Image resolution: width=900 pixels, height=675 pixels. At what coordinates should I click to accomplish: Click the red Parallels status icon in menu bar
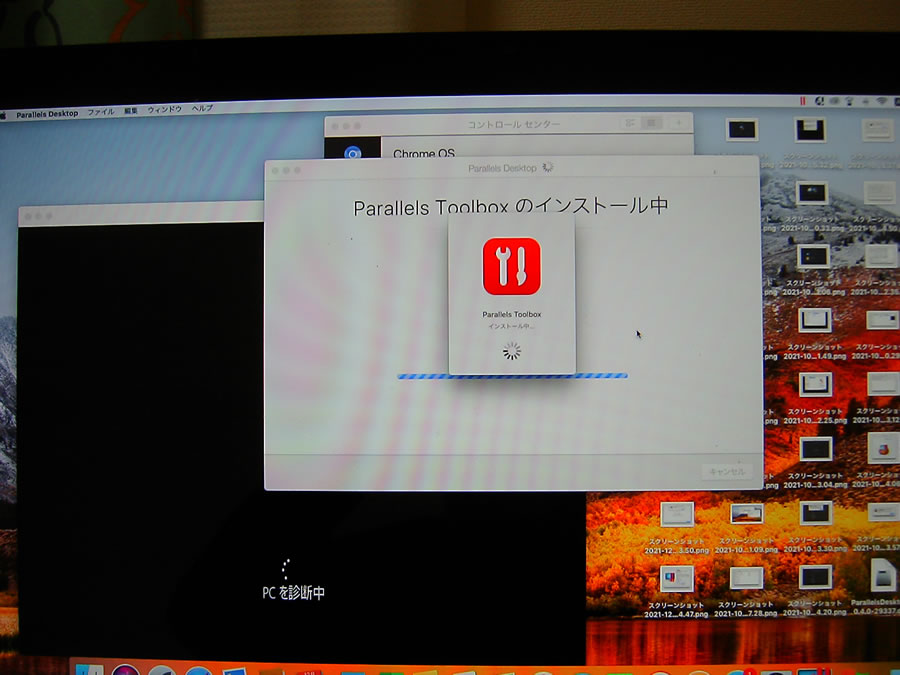[802, 101]
